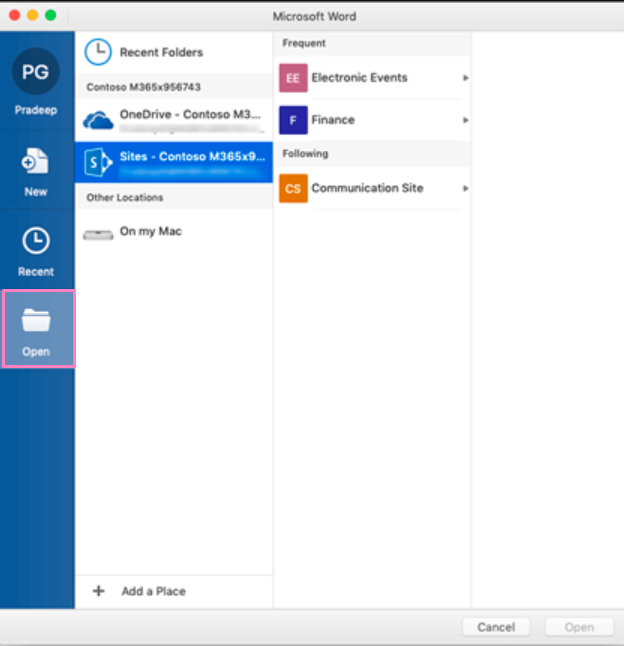624x646 pixels.
Task: Open the Finance site entry
Action: pos(333,120)
